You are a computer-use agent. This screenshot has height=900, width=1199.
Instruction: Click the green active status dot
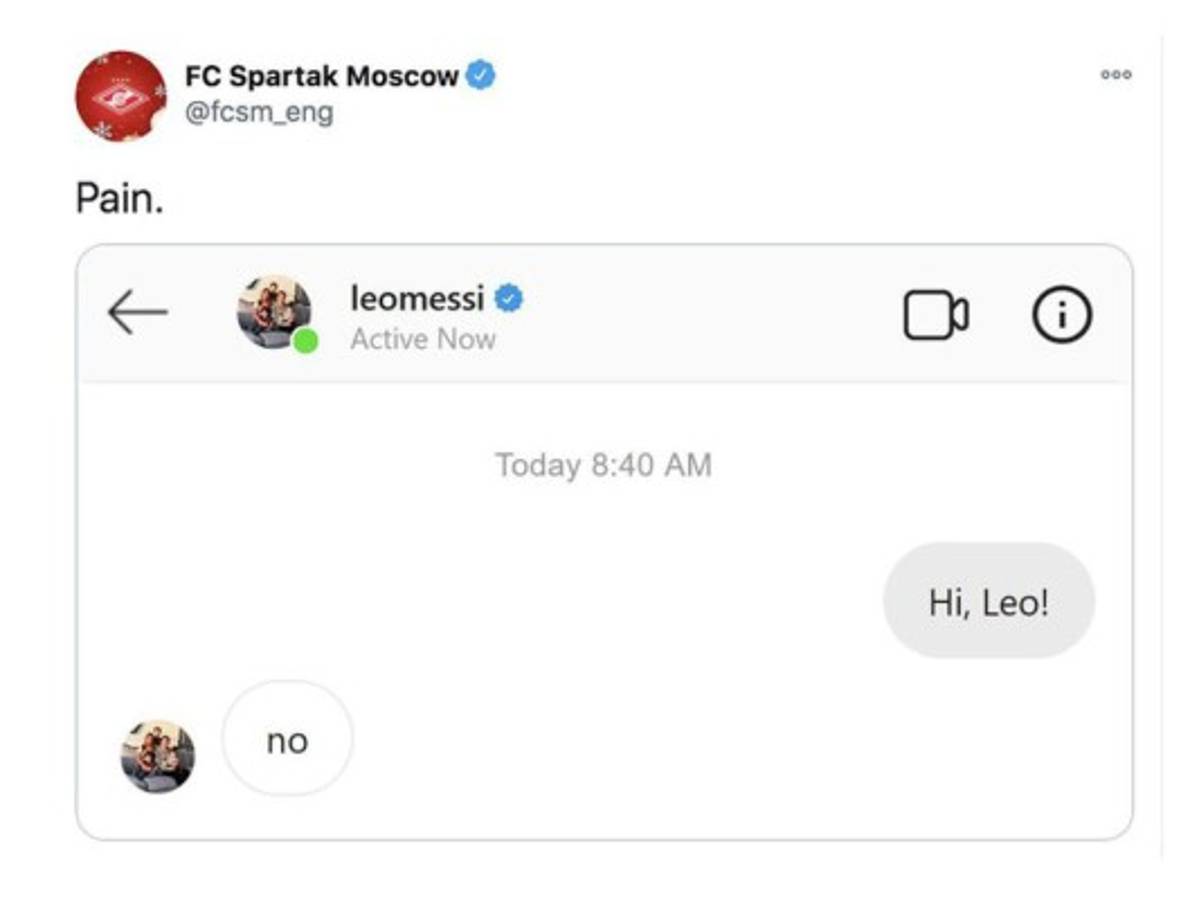(306, 341)
